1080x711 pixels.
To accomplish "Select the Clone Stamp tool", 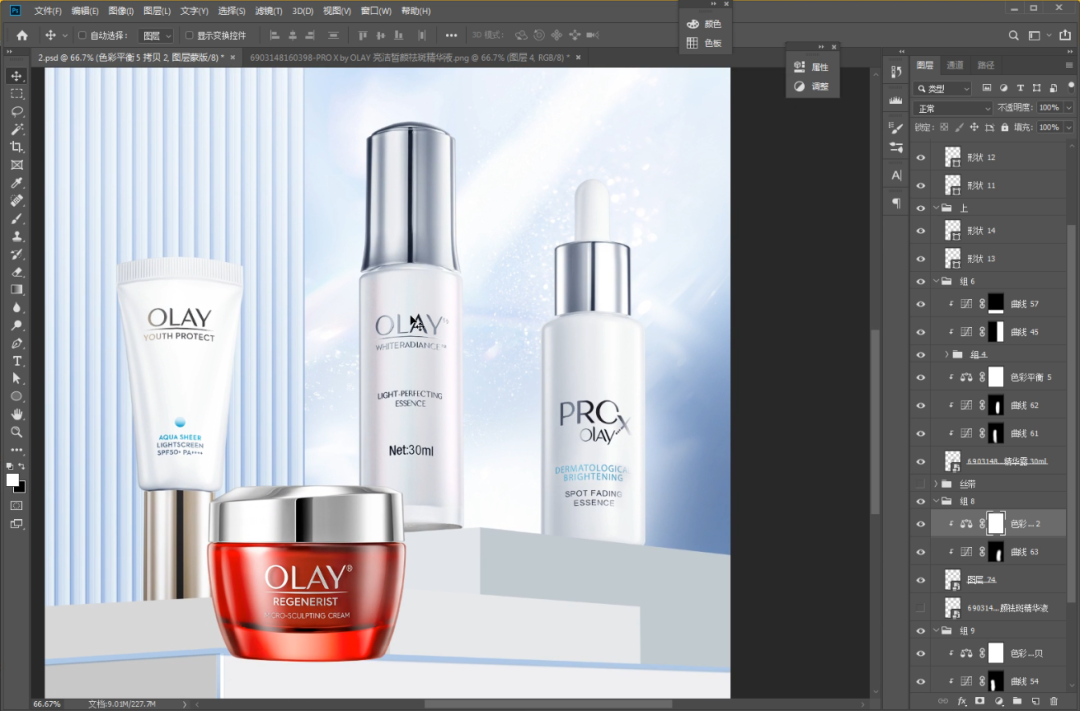I will point(17,237).
